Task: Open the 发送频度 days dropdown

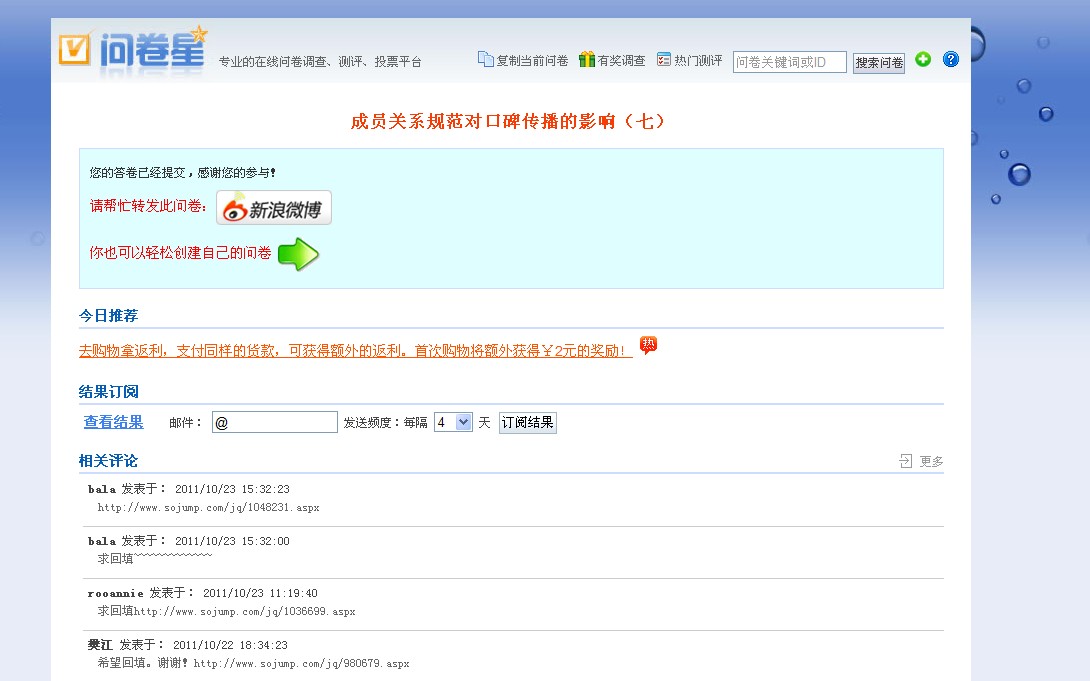Action: click(x=453, y=422)
